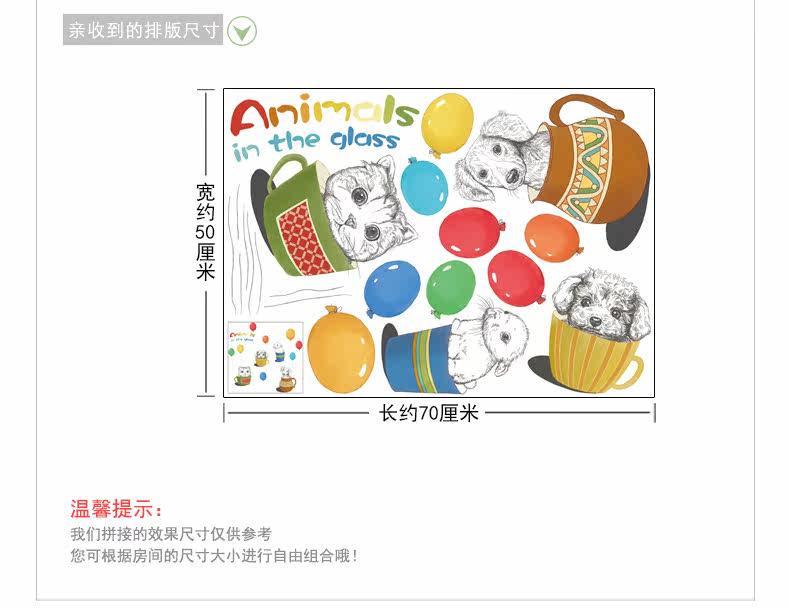Select the orange balloon under the brown jug
The height and width of the screenshot is (608, 790).
point(553,238)
